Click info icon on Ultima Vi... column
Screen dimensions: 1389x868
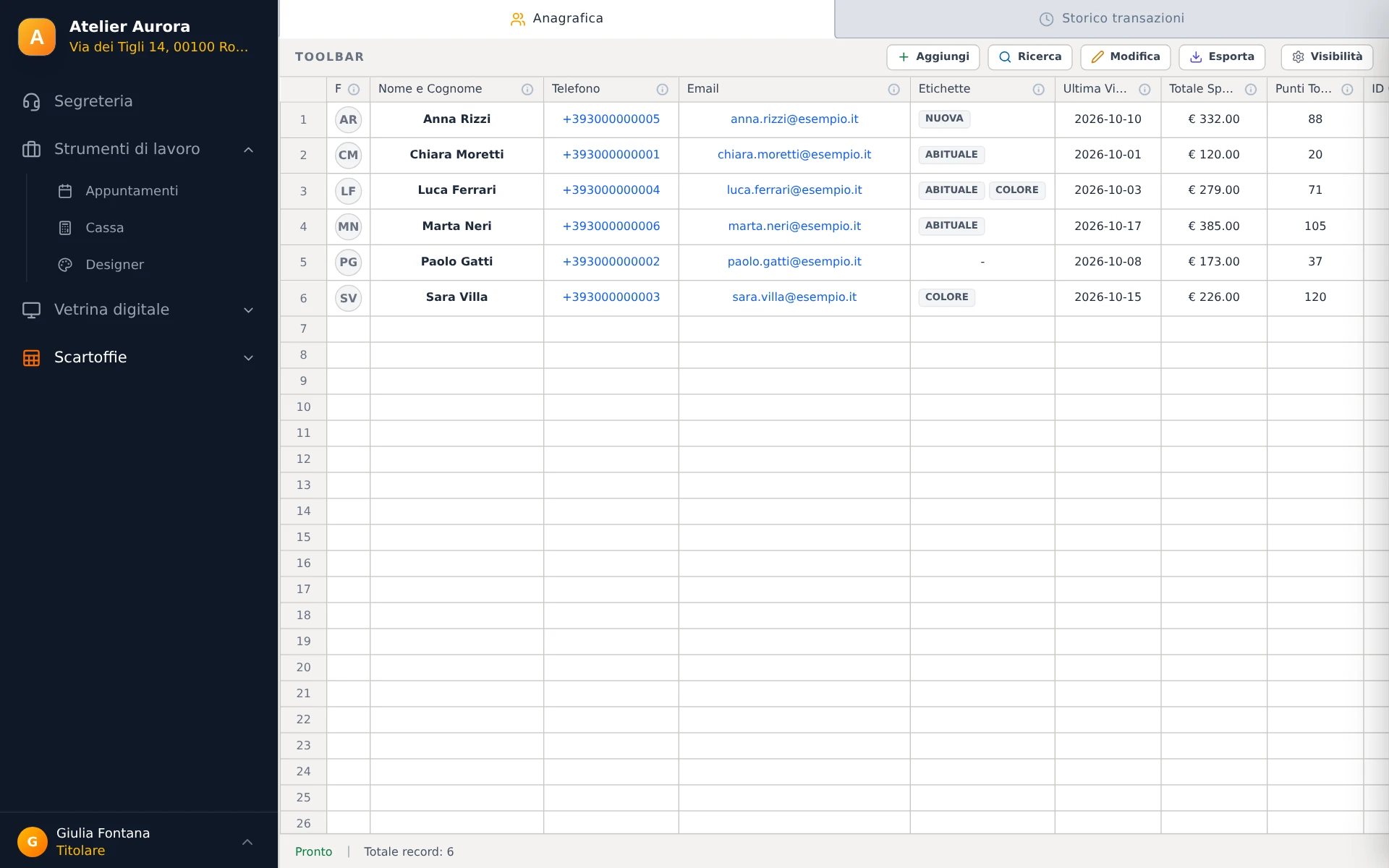point(1144,89)
